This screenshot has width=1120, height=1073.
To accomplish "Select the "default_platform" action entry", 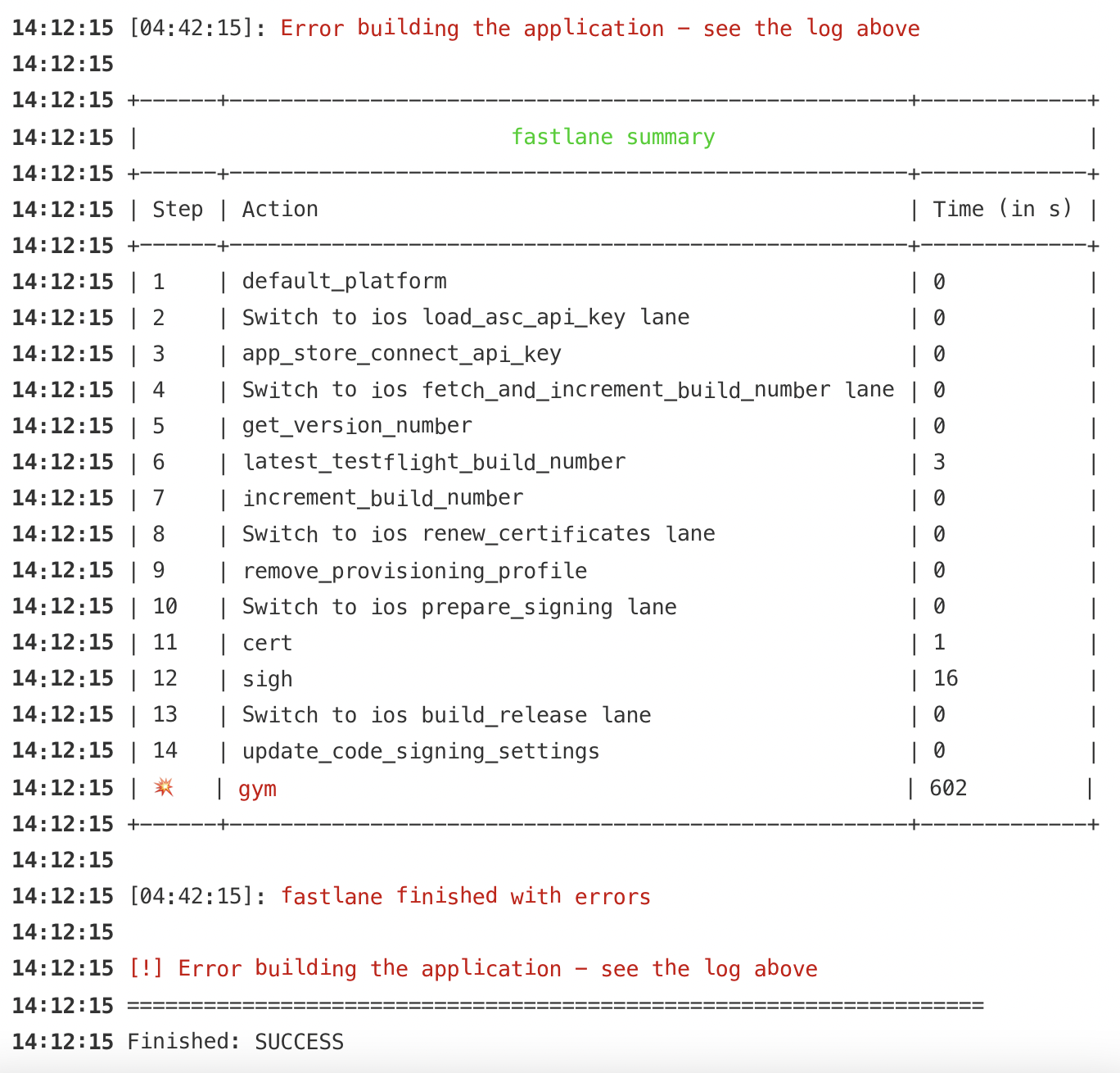I will pyautogui.click(x=344, y=282).
